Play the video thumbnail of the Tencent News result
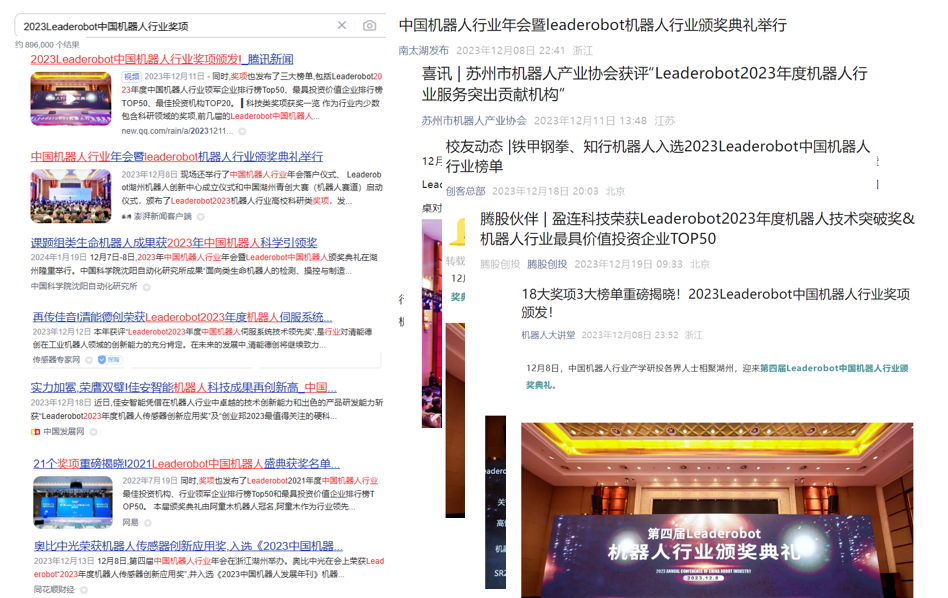Image resolution: width=948 pixels, height=598 pixels. click(71, 99)
